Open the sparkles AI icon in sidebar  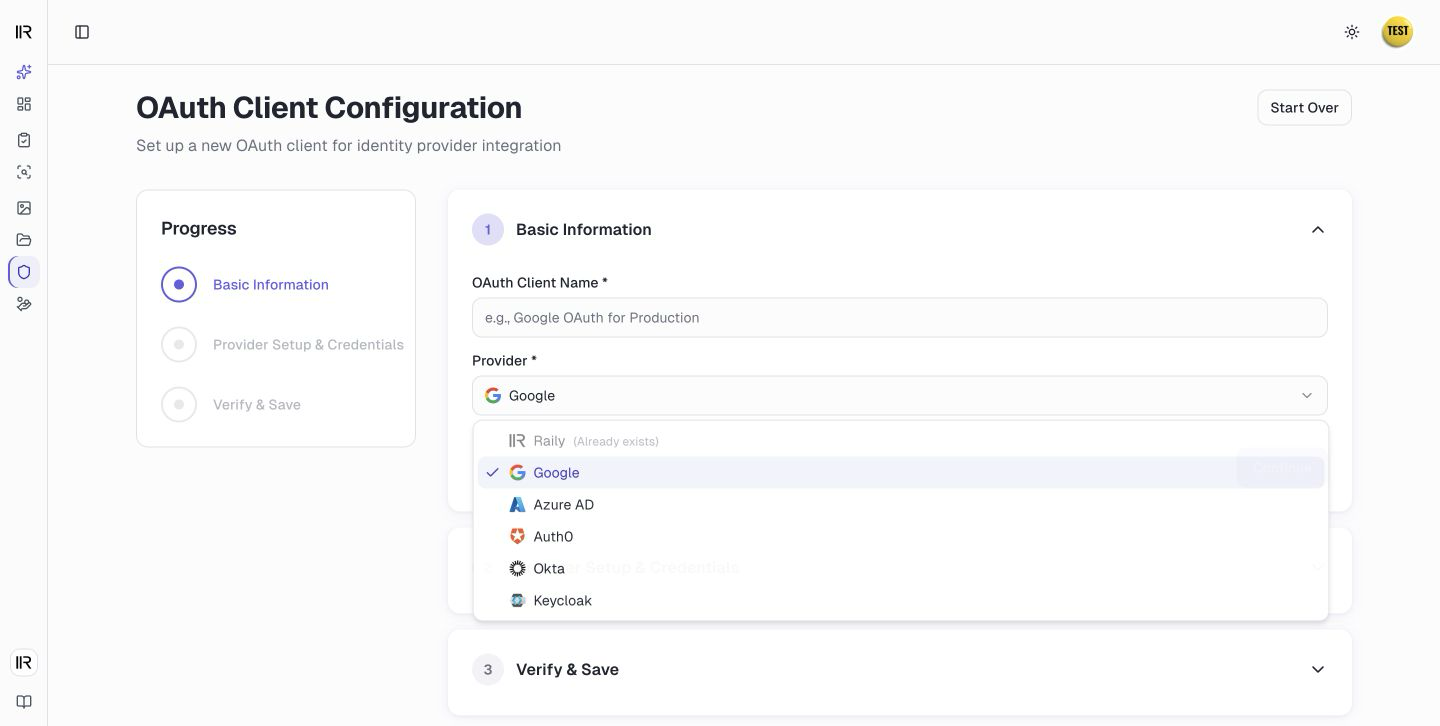coord(24,72)
